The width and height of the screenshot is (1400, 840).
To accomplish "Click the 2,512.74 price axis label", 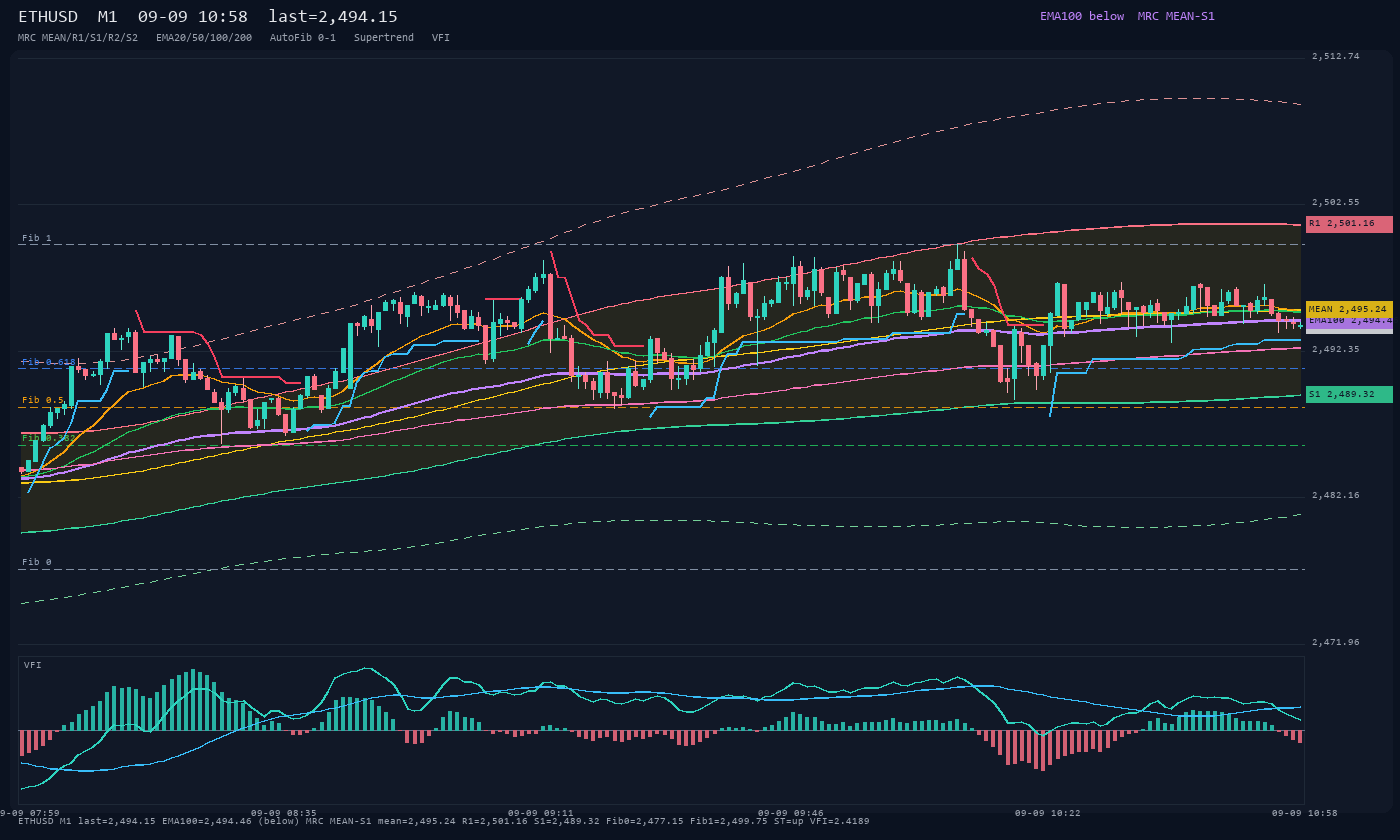I will 1336,56.
